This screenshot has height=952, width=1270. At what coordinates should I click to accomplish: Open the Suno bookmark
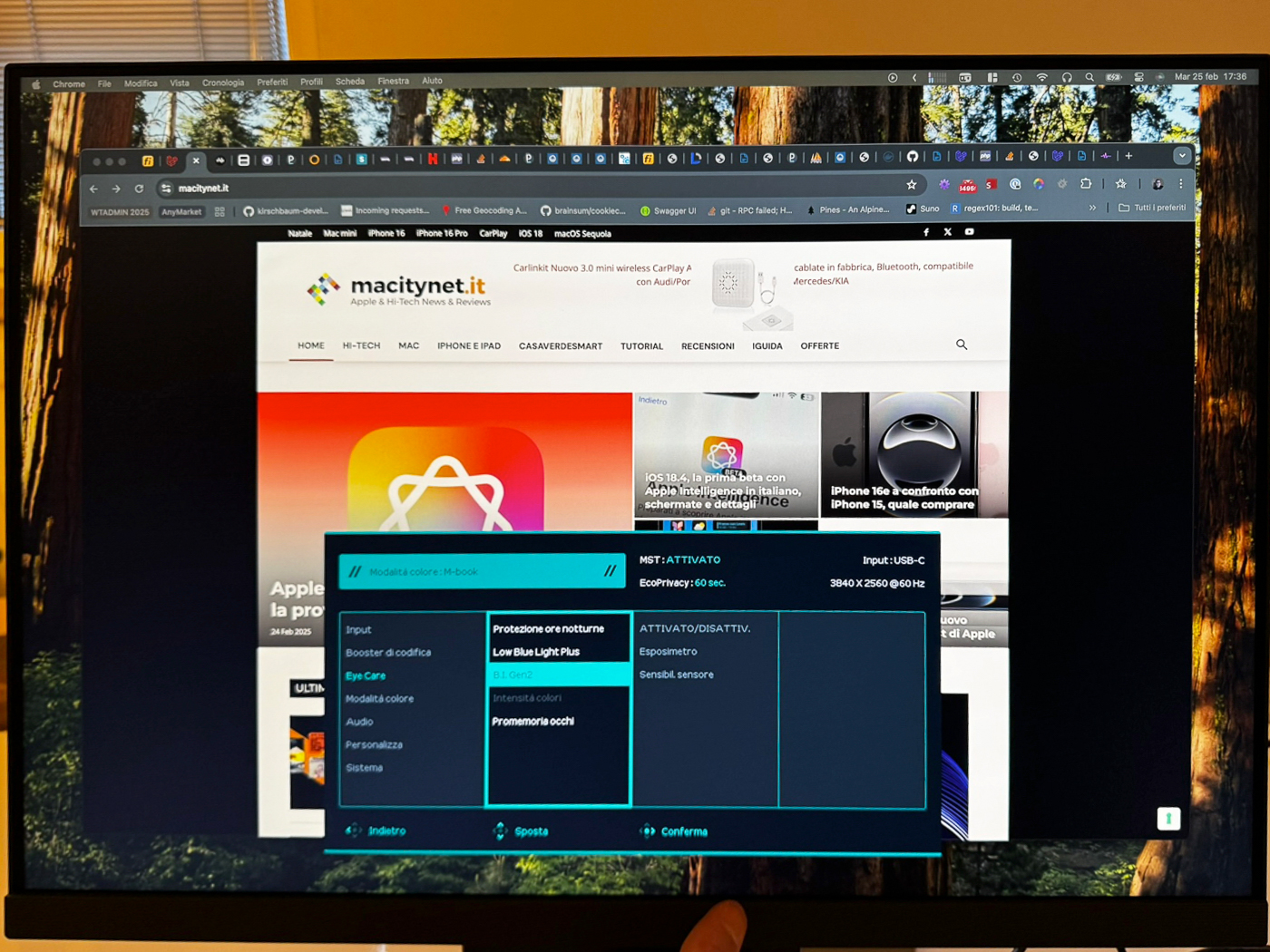pyautogui.click(x=923, y=209)
